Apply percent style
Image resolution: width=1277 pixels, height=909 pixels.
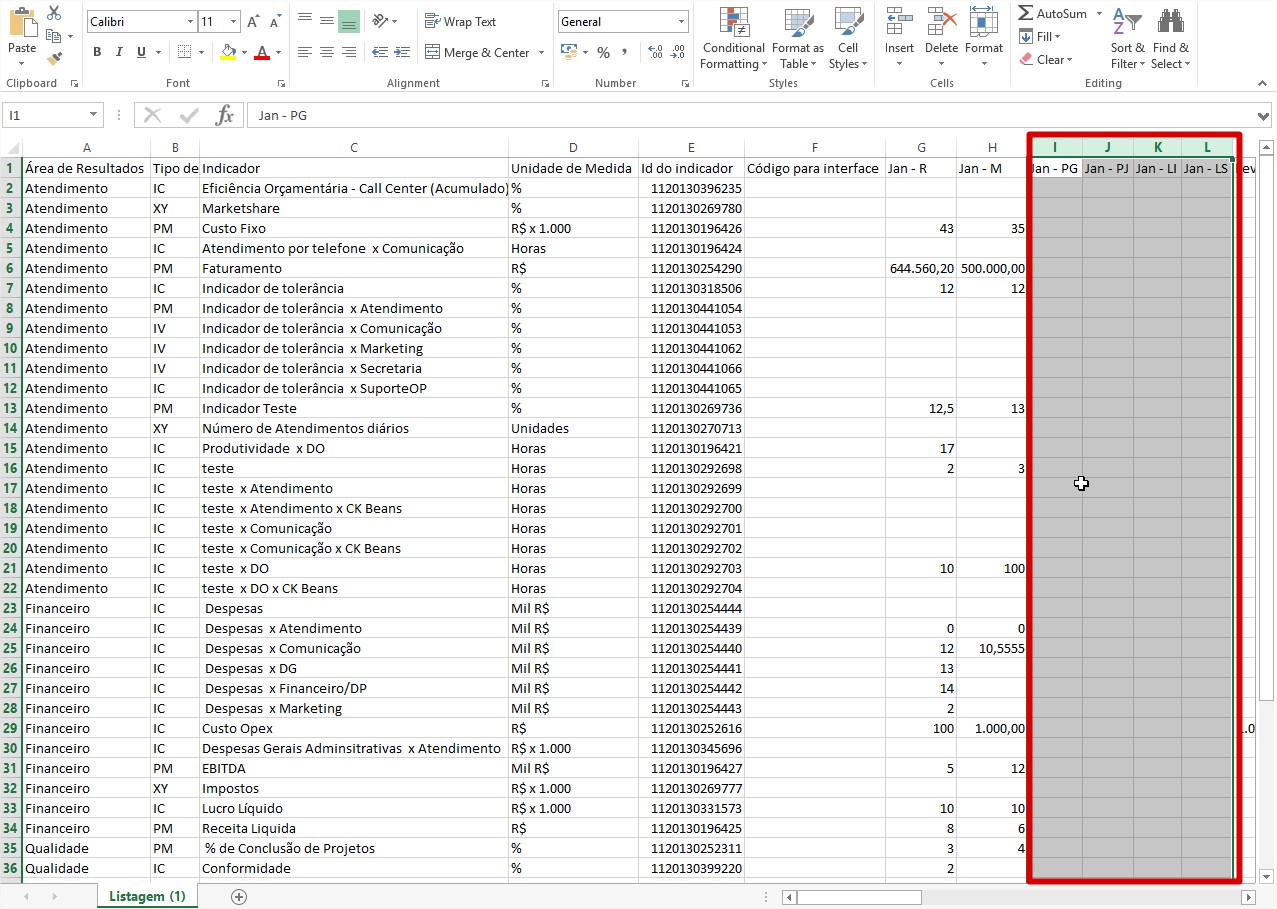pos(603,52)
